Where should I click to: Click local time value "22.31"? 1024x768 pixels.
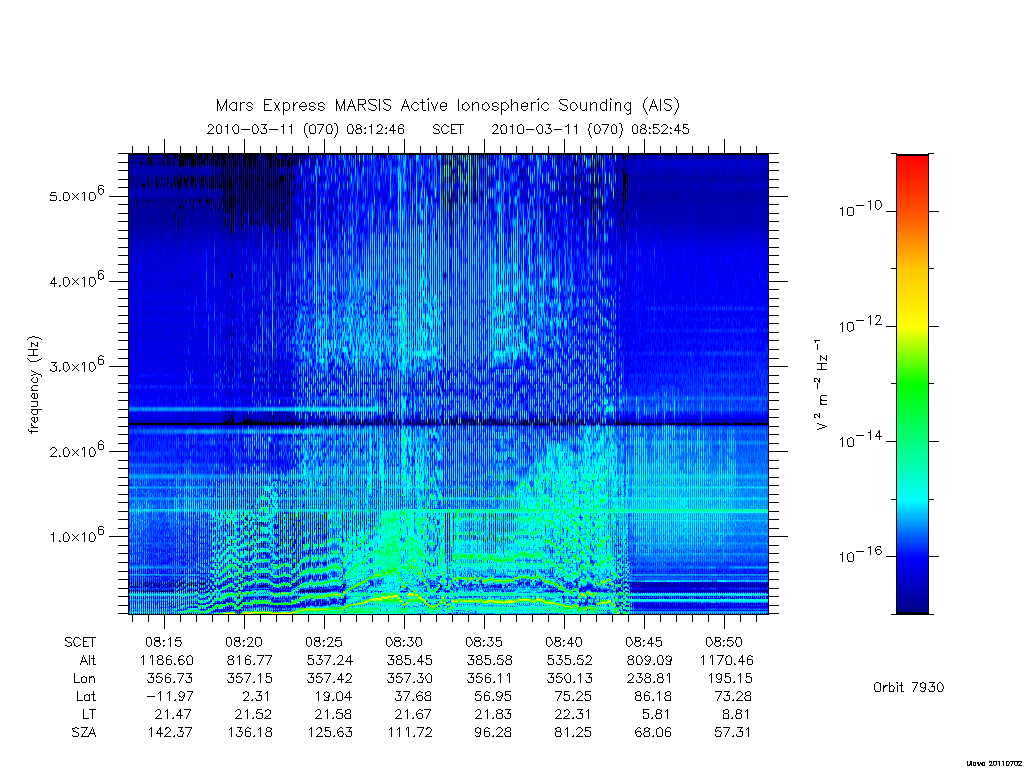pyautogui.click(x=572, y=714)
